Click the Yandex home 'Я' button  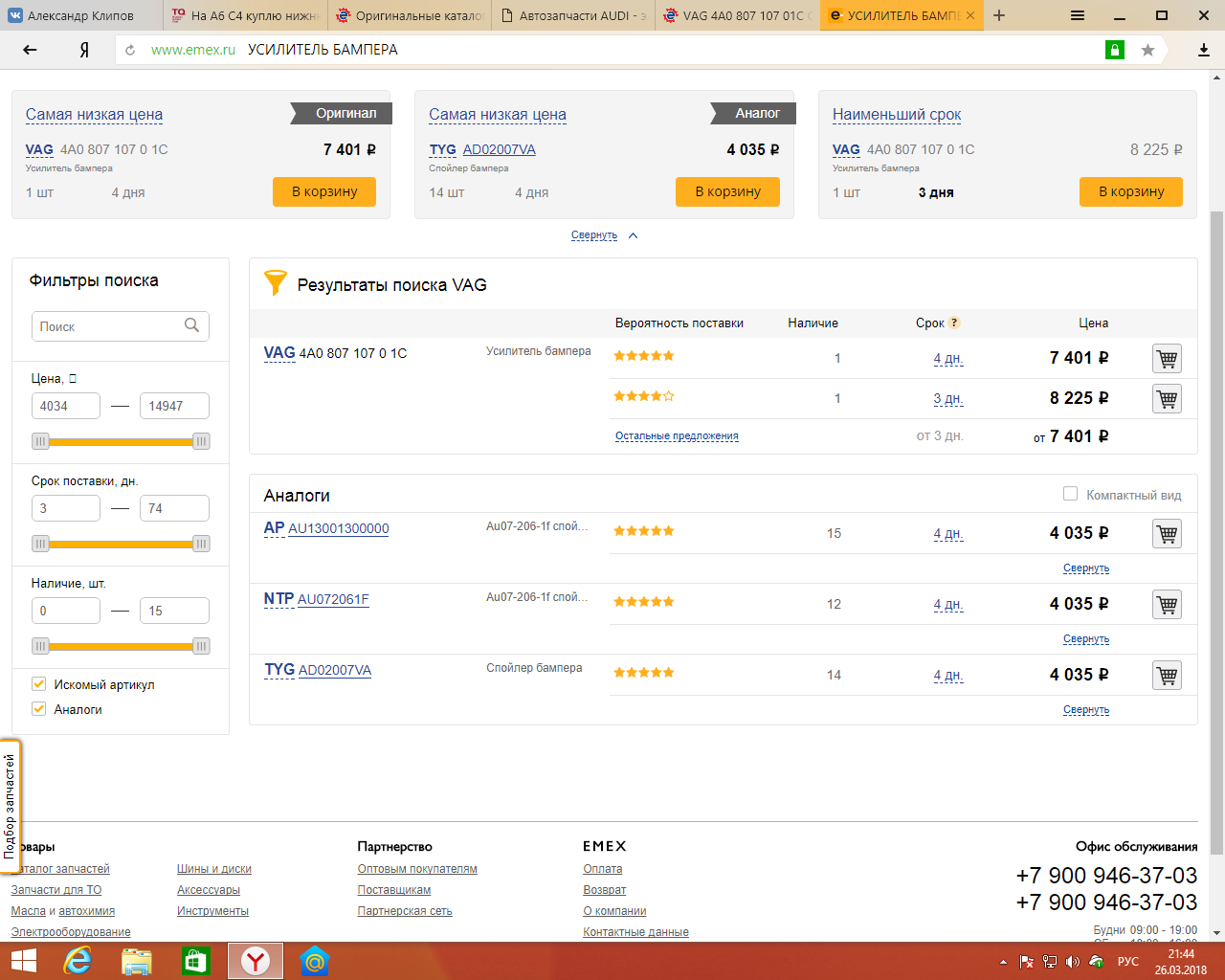pyautogui.click(x=84, y=50)
